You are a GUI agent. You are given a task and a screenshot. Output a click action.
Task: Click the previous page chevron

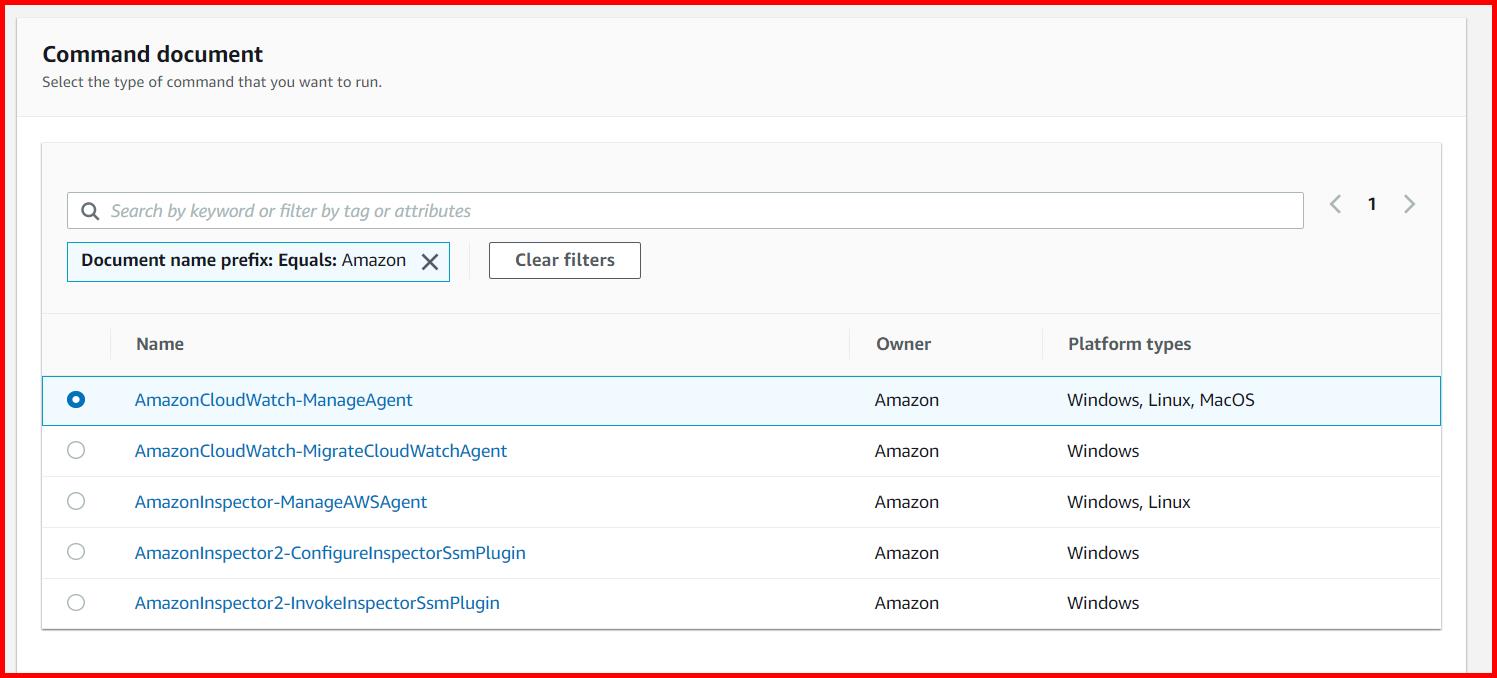coord(1335,203)
